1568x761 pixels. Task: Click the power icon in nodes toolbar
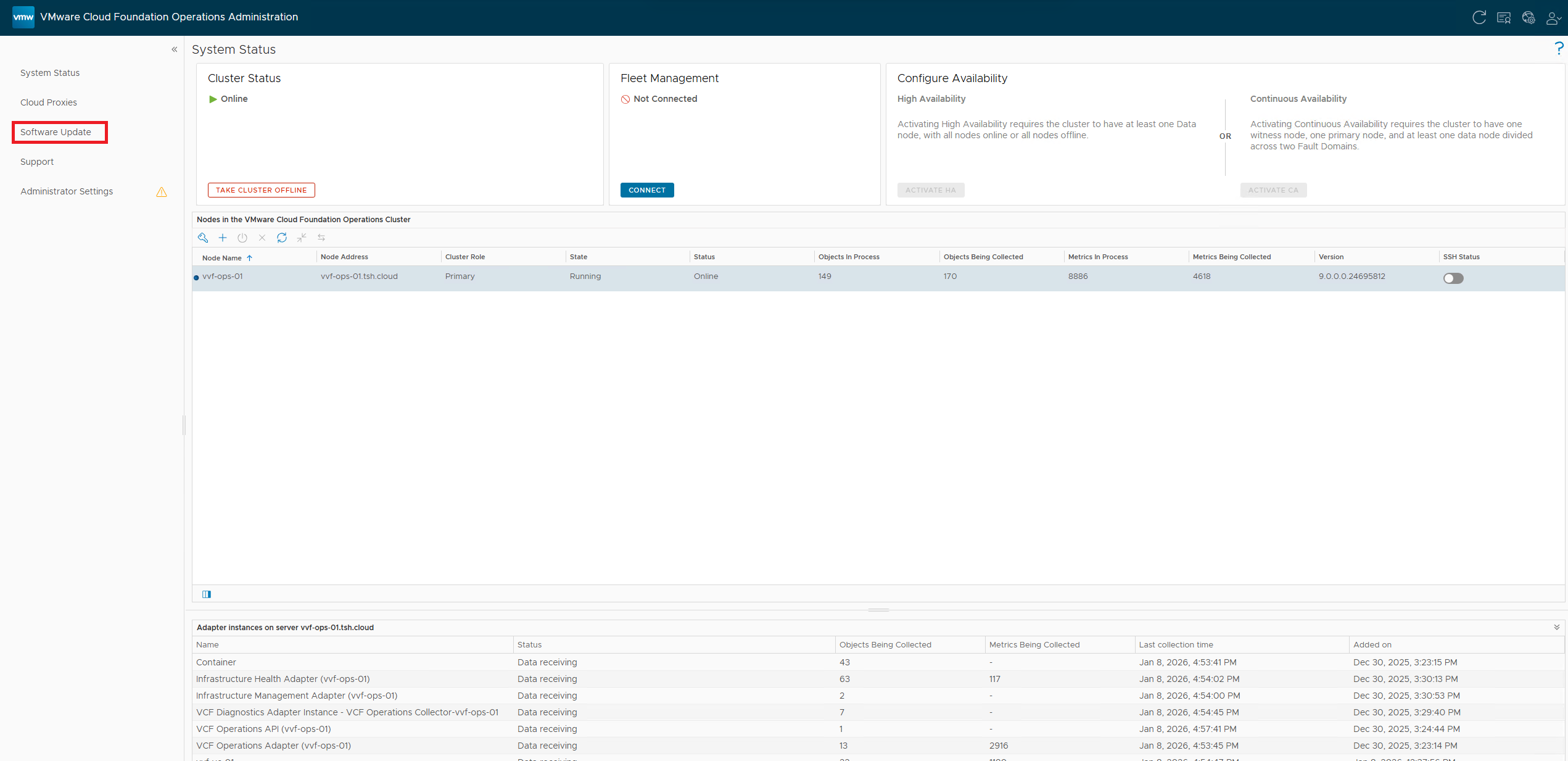point(242,238)
